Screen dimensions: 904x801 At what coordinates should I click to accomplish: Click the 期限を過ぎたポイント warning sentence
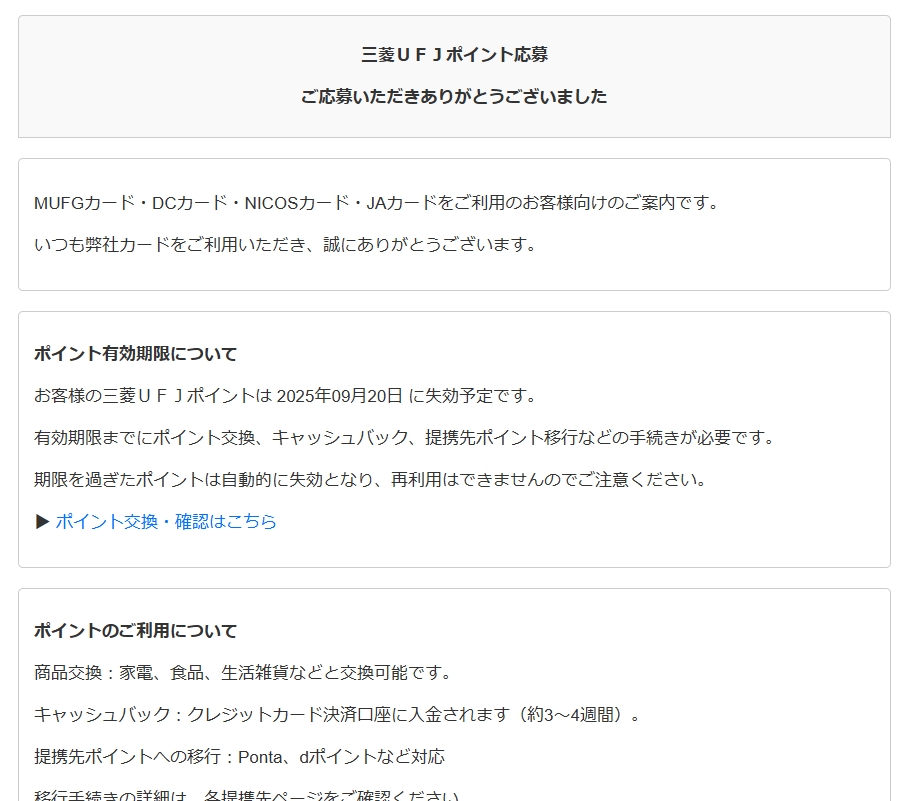(370, 480)
